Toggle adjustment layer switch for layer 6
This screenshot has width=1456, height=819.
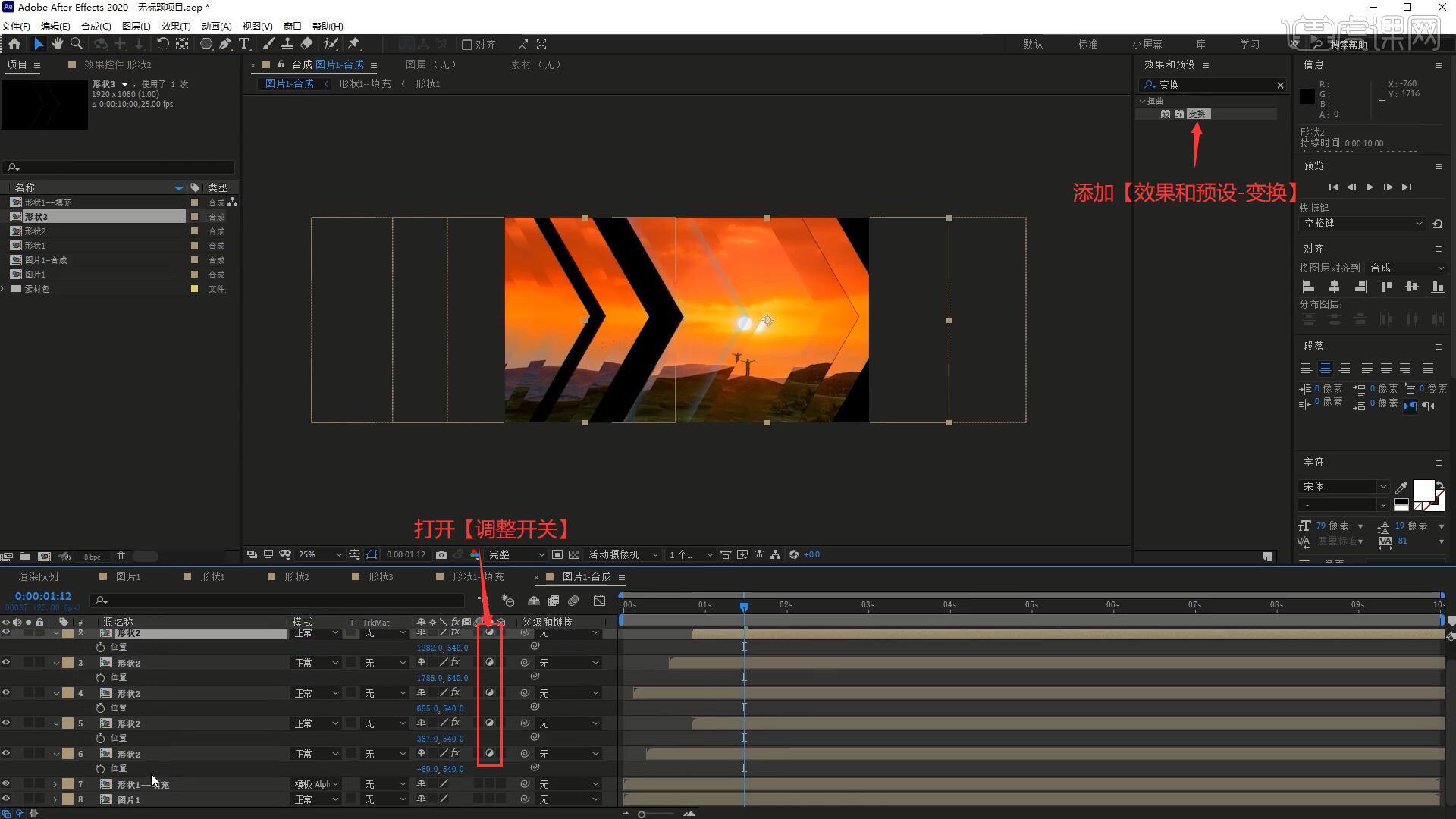pyautogui.click(x=489, y=753)
